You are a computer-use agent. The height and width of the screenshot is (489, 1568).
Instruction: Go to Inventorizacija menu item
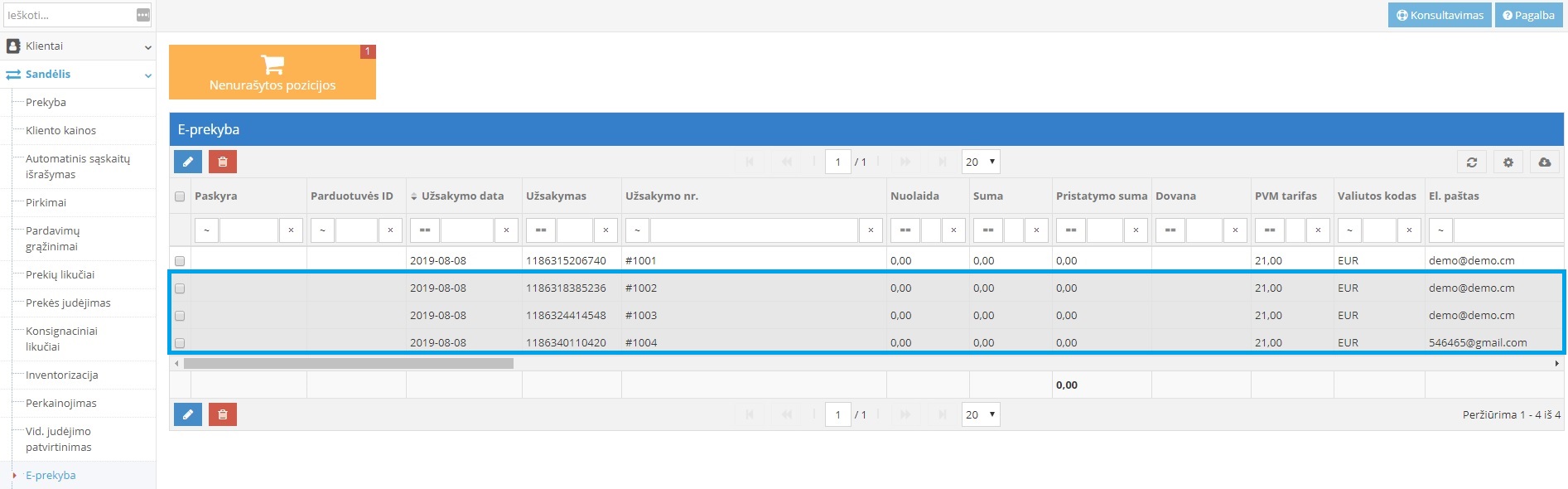click(61, 375)
